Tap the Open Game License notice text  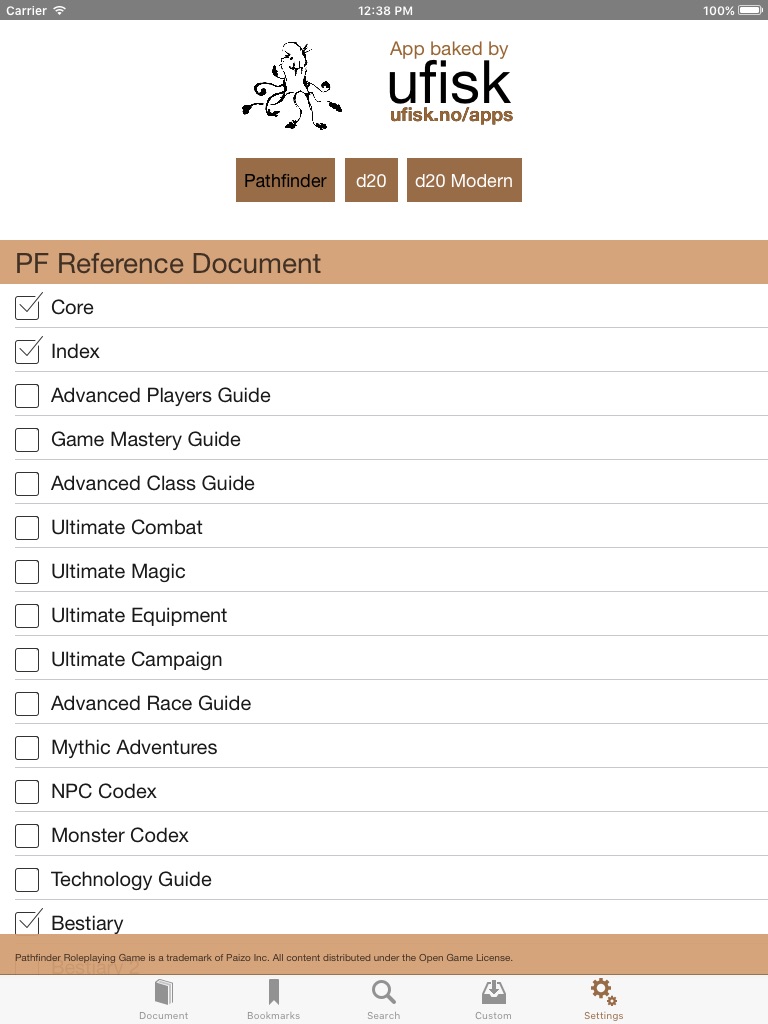tap(264, 957)
